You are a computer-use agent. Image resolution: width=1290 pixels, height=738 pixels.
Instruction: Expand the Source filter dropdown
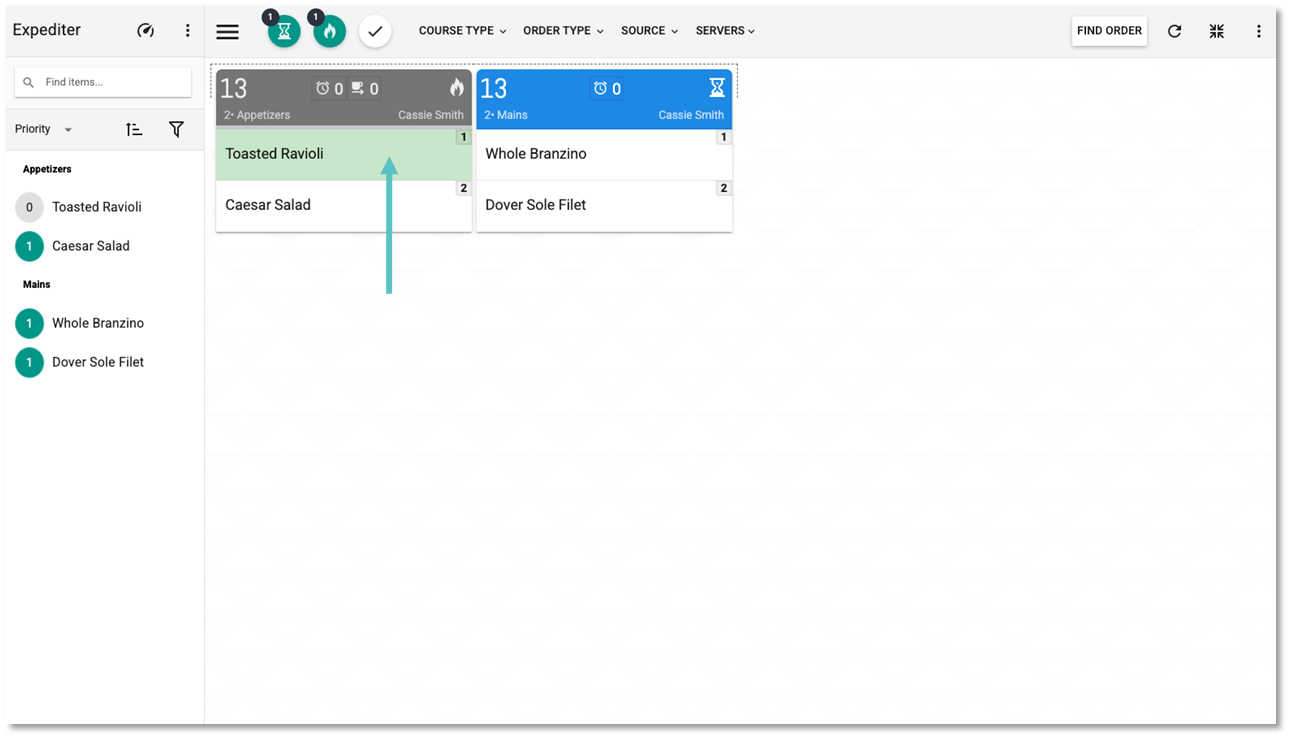pos(649,31)
